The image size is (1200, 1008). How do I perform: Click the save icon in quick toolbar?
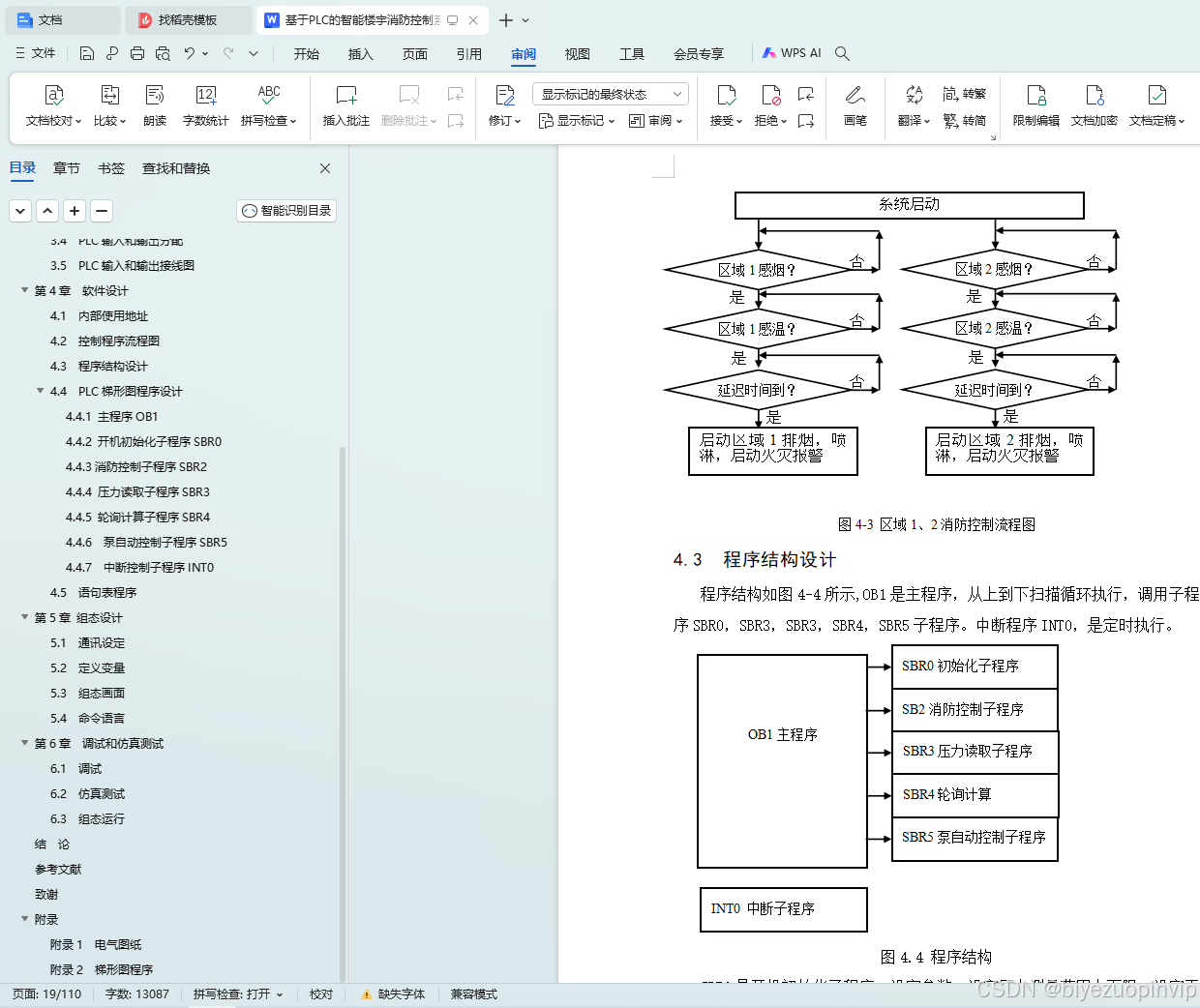click(87, 53)
